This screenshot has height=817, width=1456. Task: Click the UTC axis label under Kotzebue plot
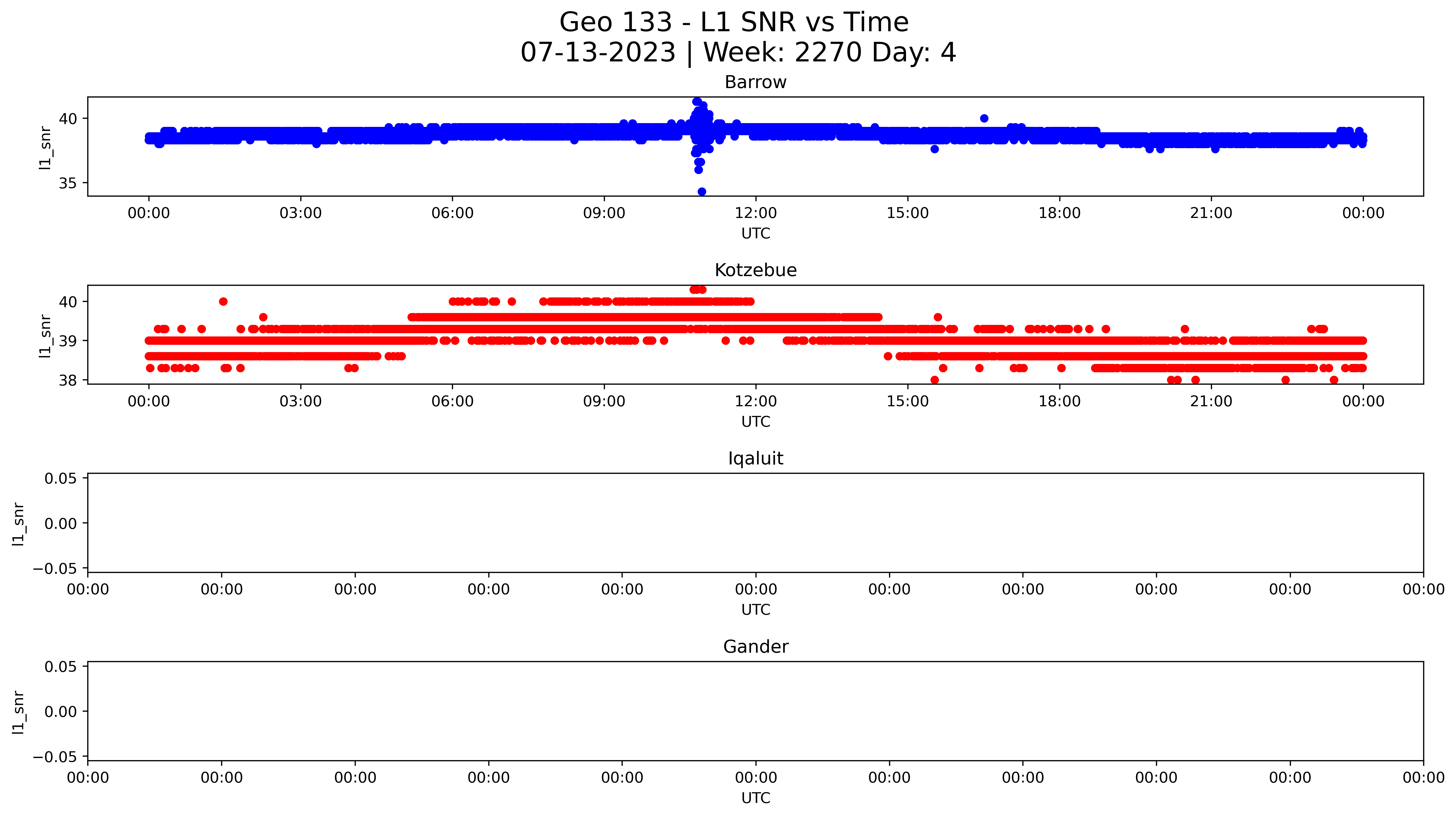tap(755, 422)
